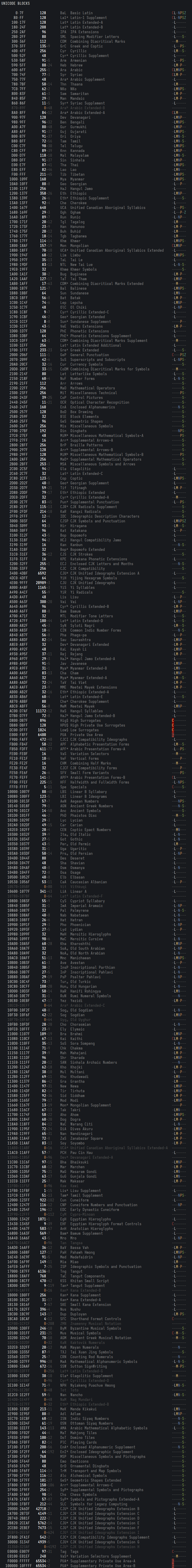192x1568 pixels.
Task: Select the 'Ogham' block row
Action: click(x=96, y=212)
